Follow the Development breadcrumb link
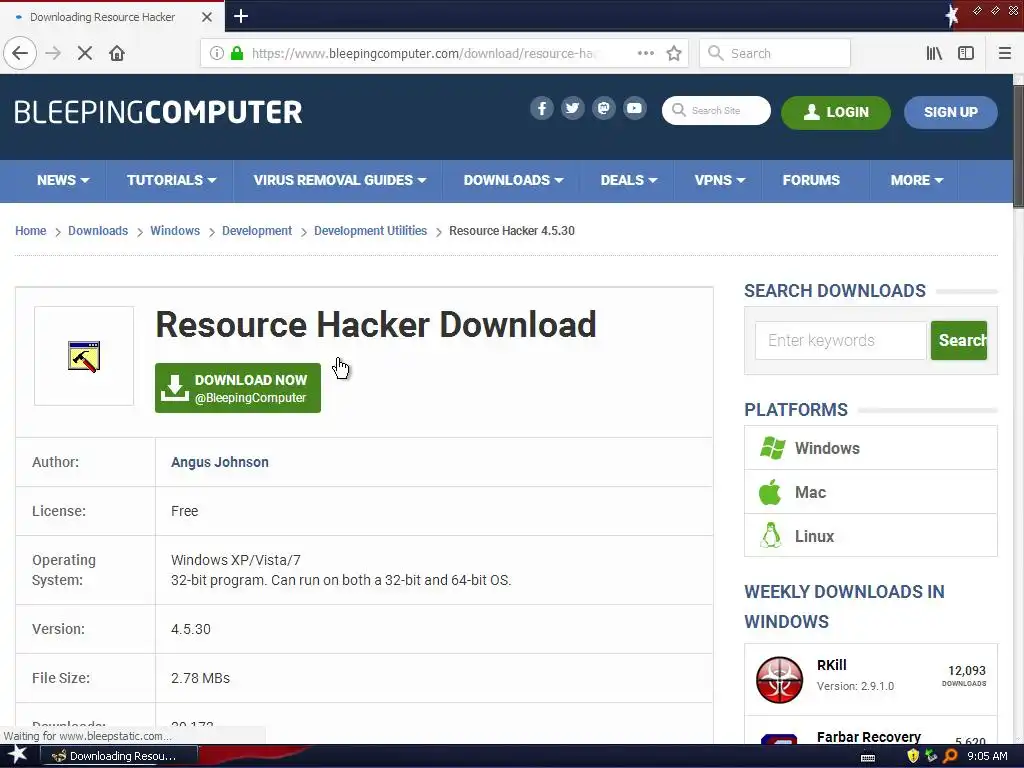 [257, 231]
